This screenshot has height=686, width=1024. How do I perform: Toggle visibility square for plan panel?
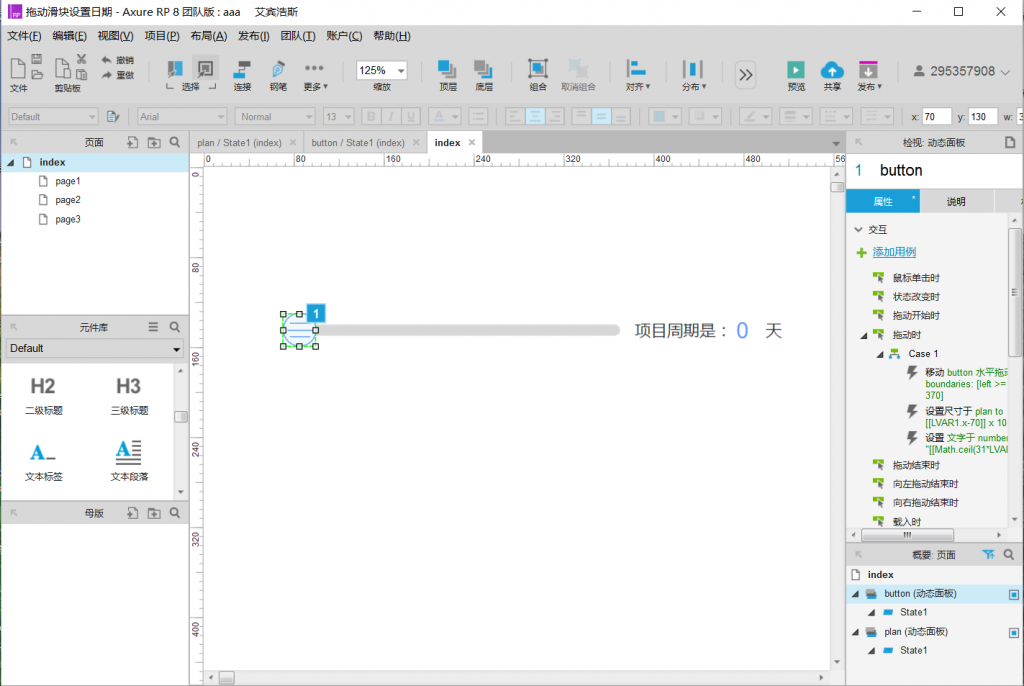[1014, 632]
